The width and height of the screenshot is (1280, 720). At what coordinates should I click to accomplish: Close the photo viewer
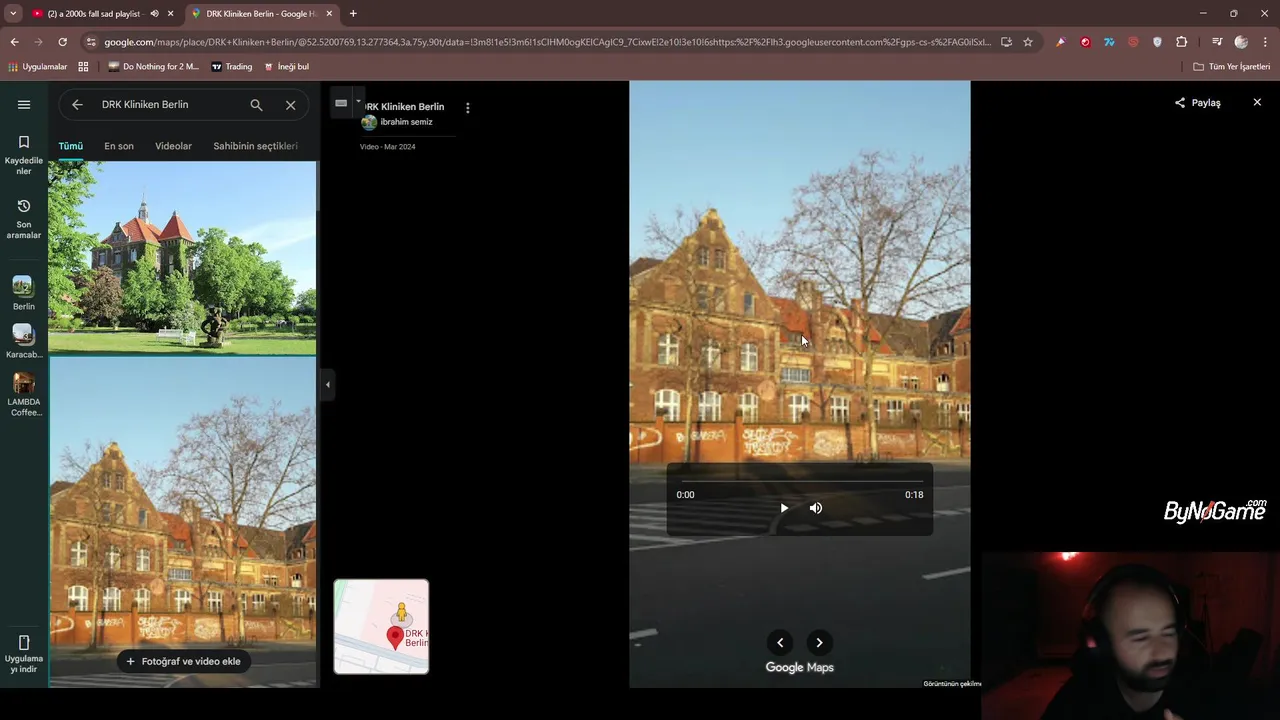click(x=1257, y=102)
